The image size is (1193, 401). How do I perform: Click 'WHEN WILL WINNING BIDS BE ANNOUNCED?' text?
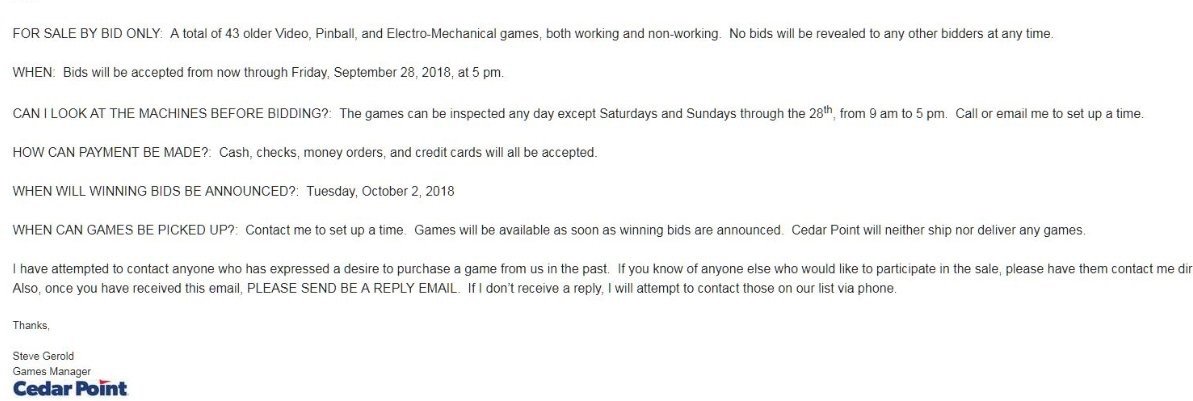tap(156, 192)
